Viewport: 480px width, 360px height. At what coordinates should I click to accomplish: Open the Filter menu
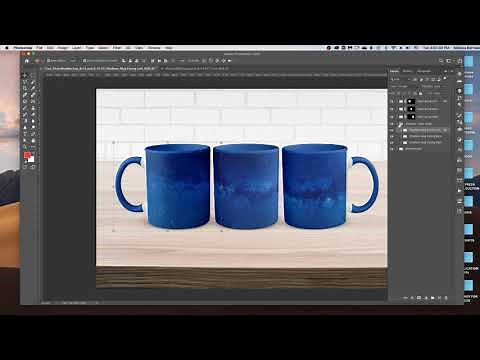117,48
